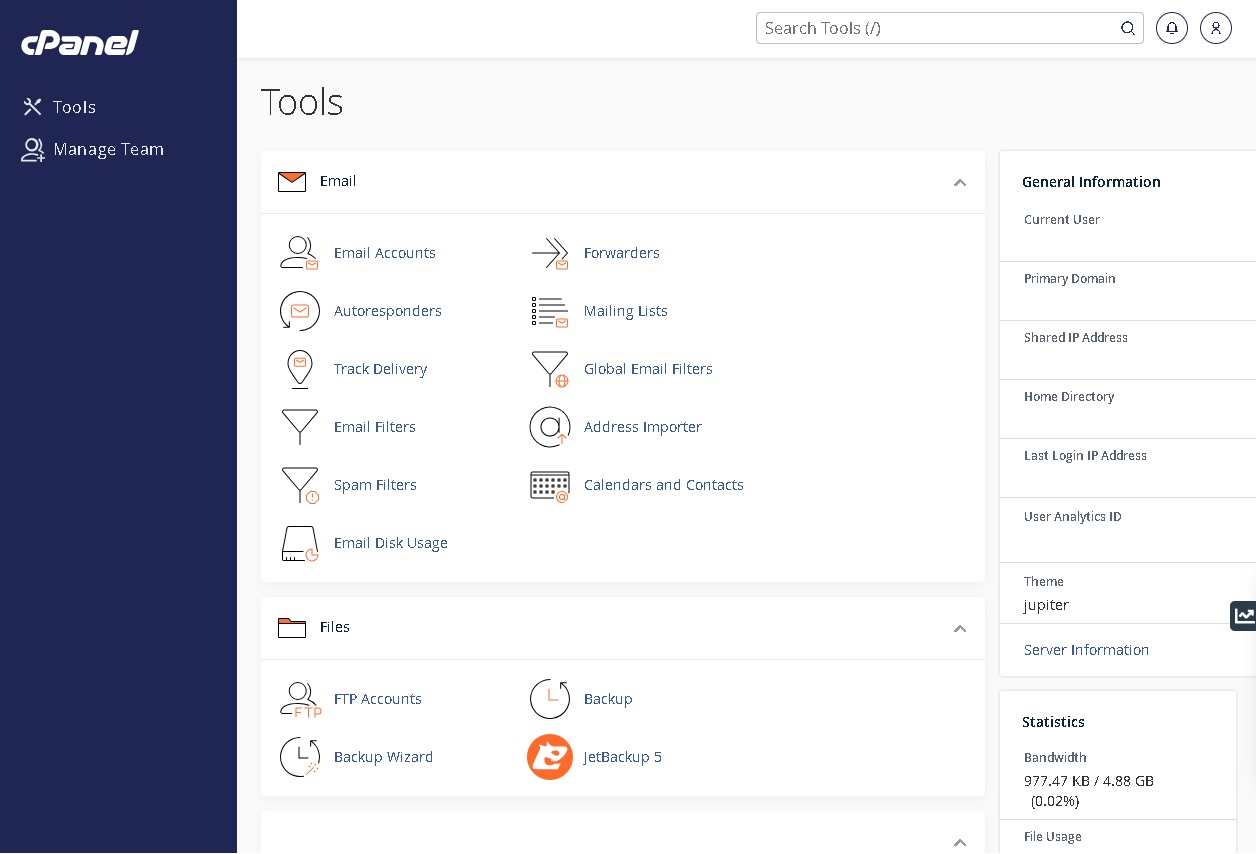This screenshot has height=854, width=1256.
Task: Open the Email Accounts tool
Action: (384, 253)
